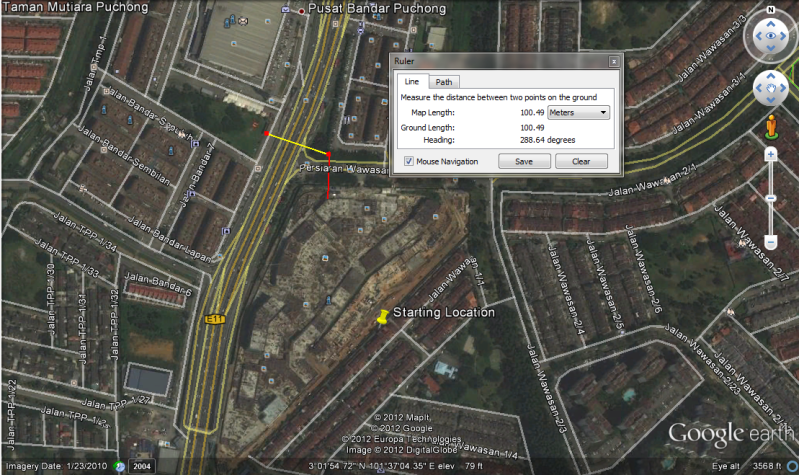This screenshot has height=475, width=799.
Task: Click the Jalan Bandar Sembilan label
Action: (123, 155)
